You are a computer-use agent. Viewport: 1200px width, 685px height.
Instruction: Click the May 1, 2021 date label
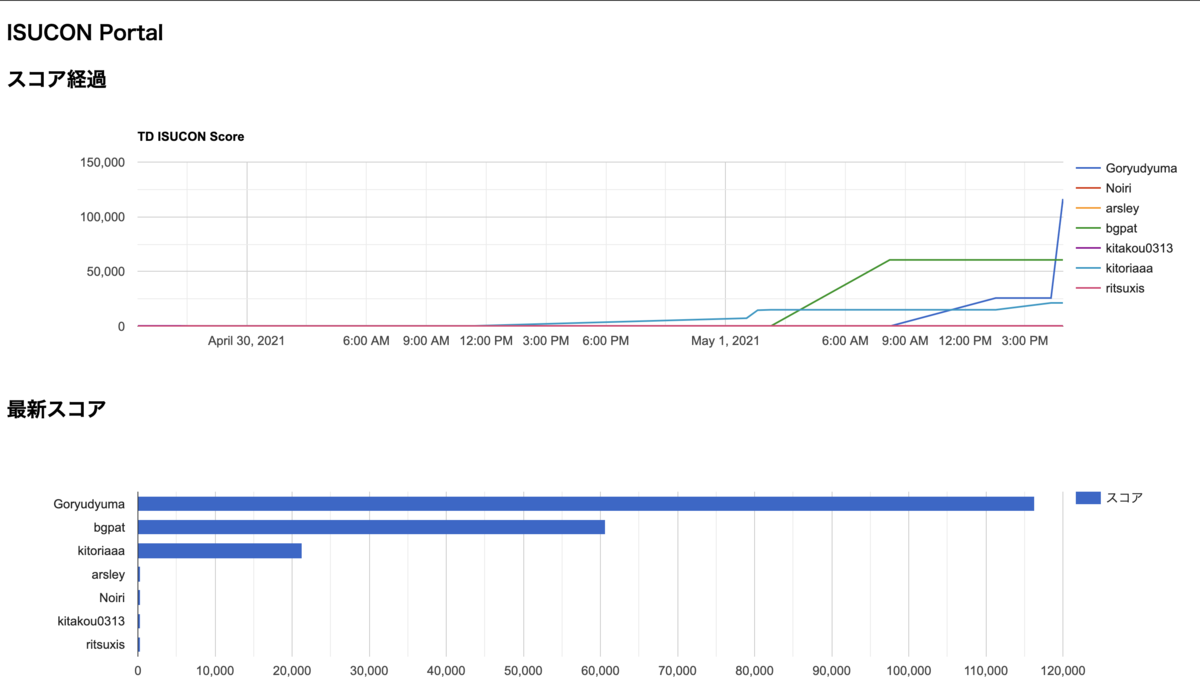725,342
